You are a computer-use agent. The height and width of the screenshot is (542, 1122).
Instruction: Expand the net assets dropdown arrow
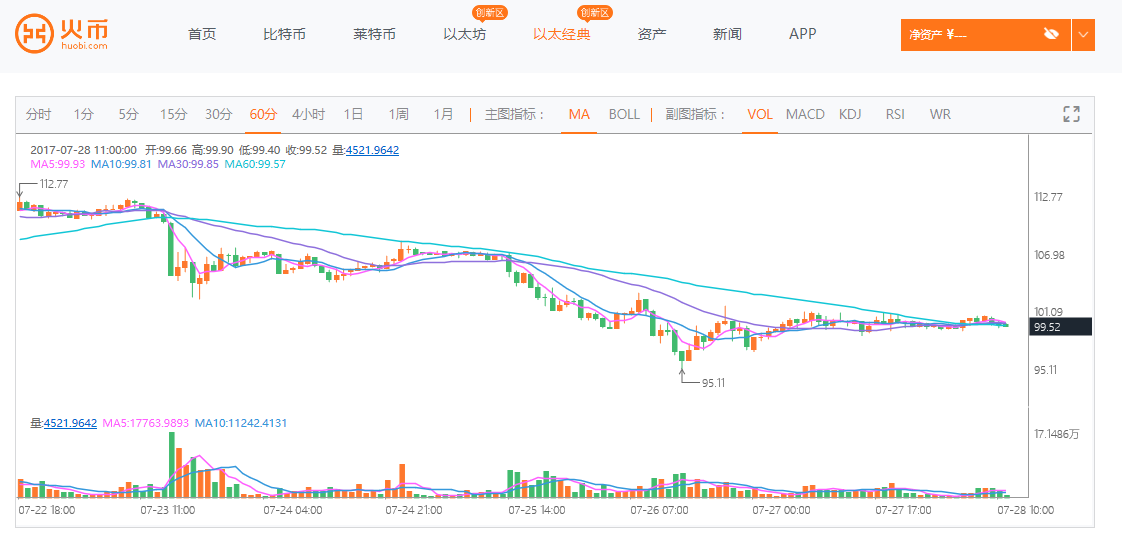[x=1083, y=34]
